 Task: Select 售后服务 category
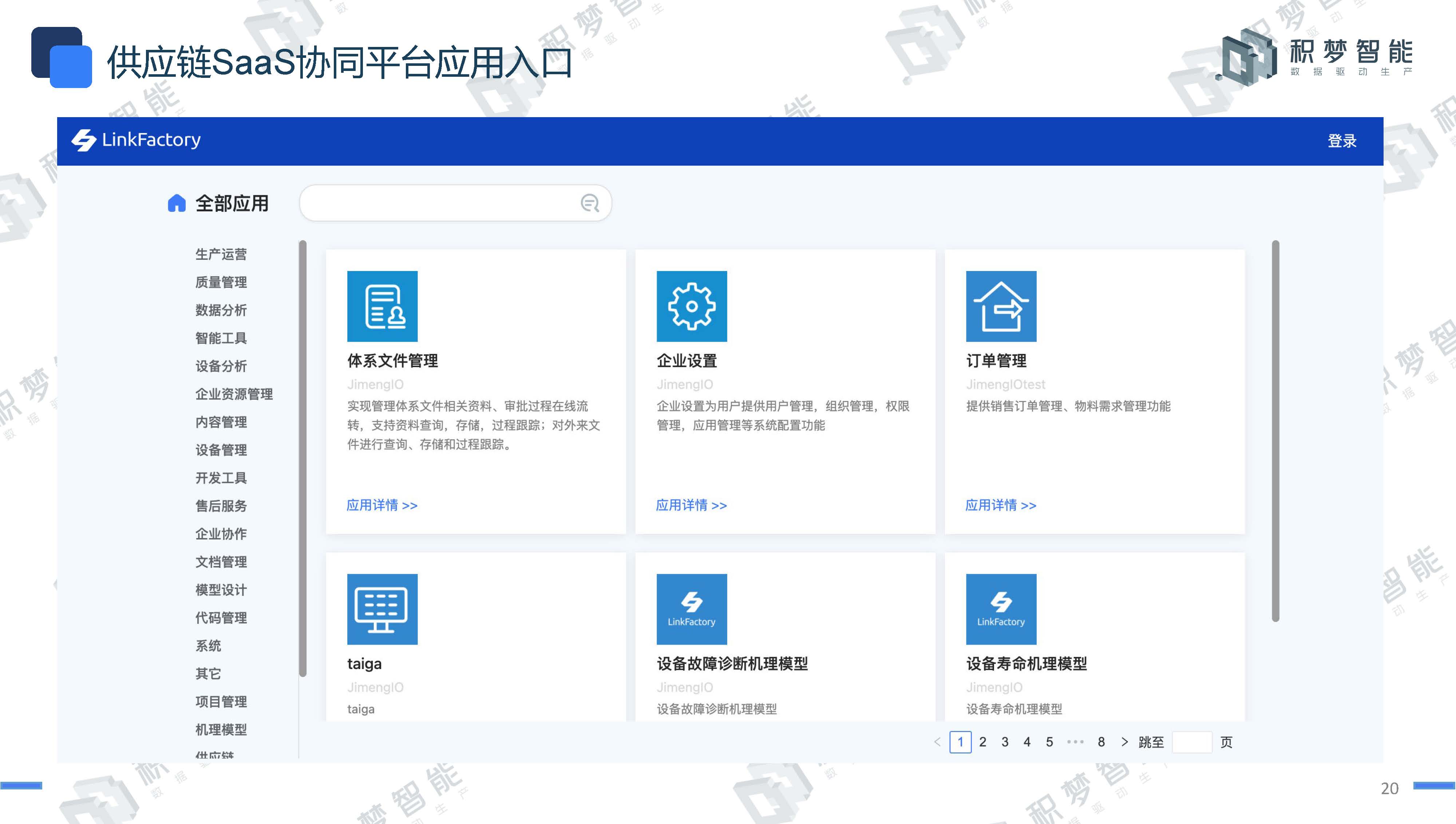tap(221, 506)
